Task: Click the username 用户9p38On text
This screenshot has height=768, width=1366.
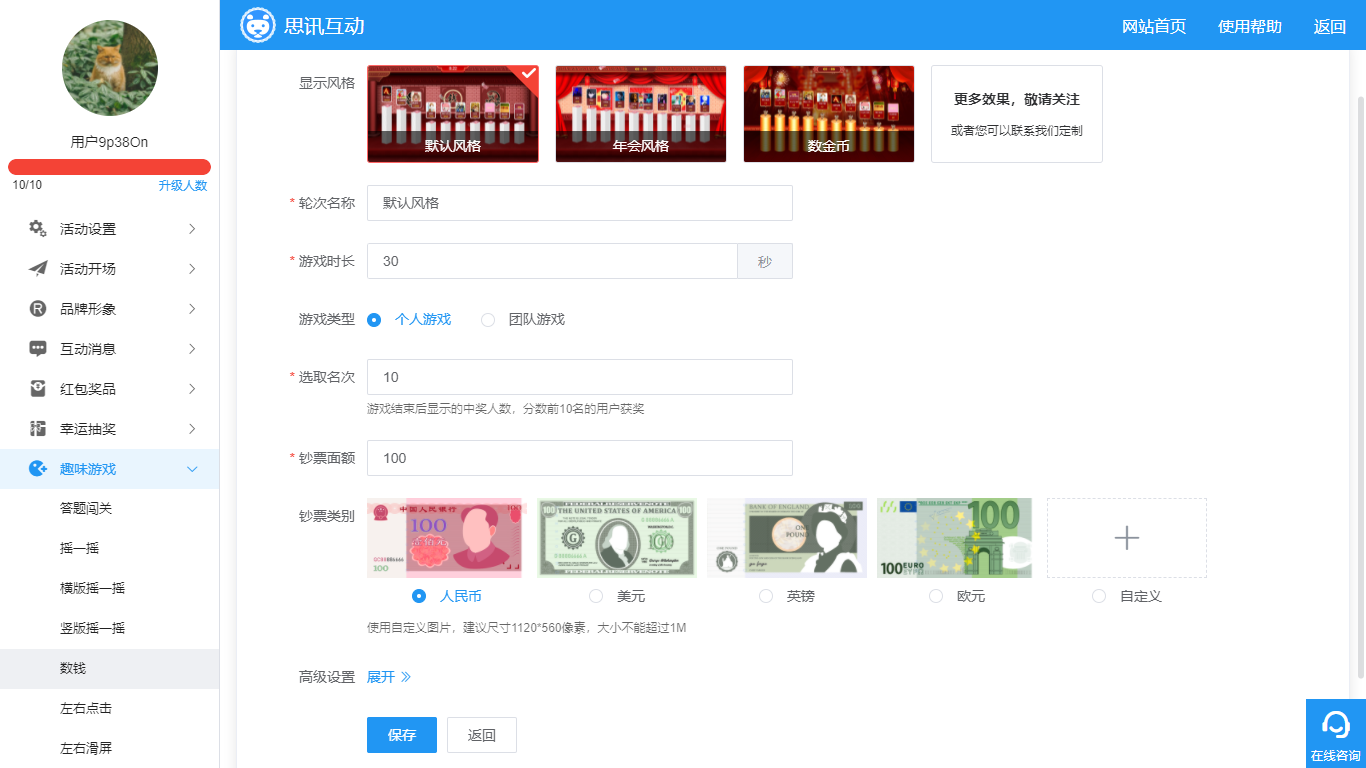Action: coord(110,142)
